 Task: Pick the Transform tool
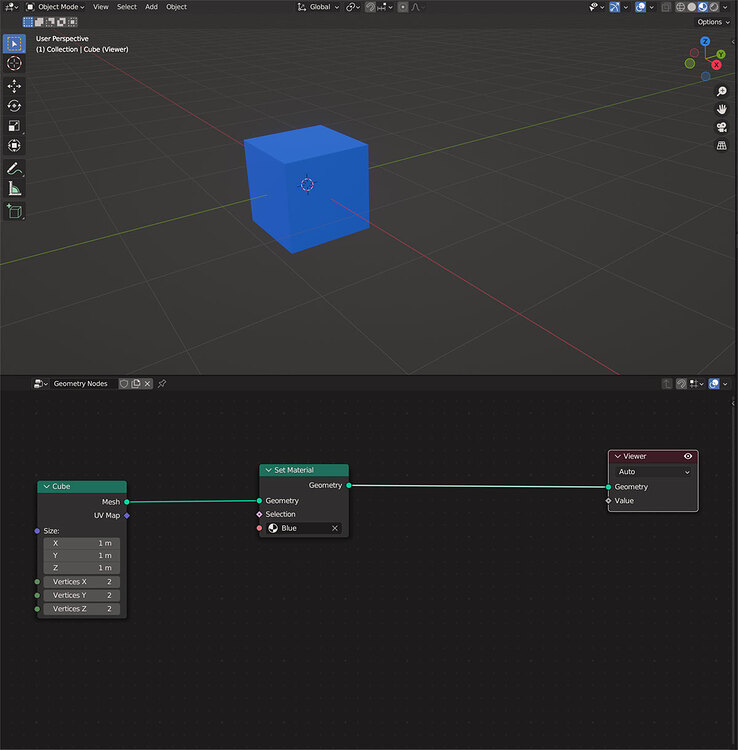point(14,145)
